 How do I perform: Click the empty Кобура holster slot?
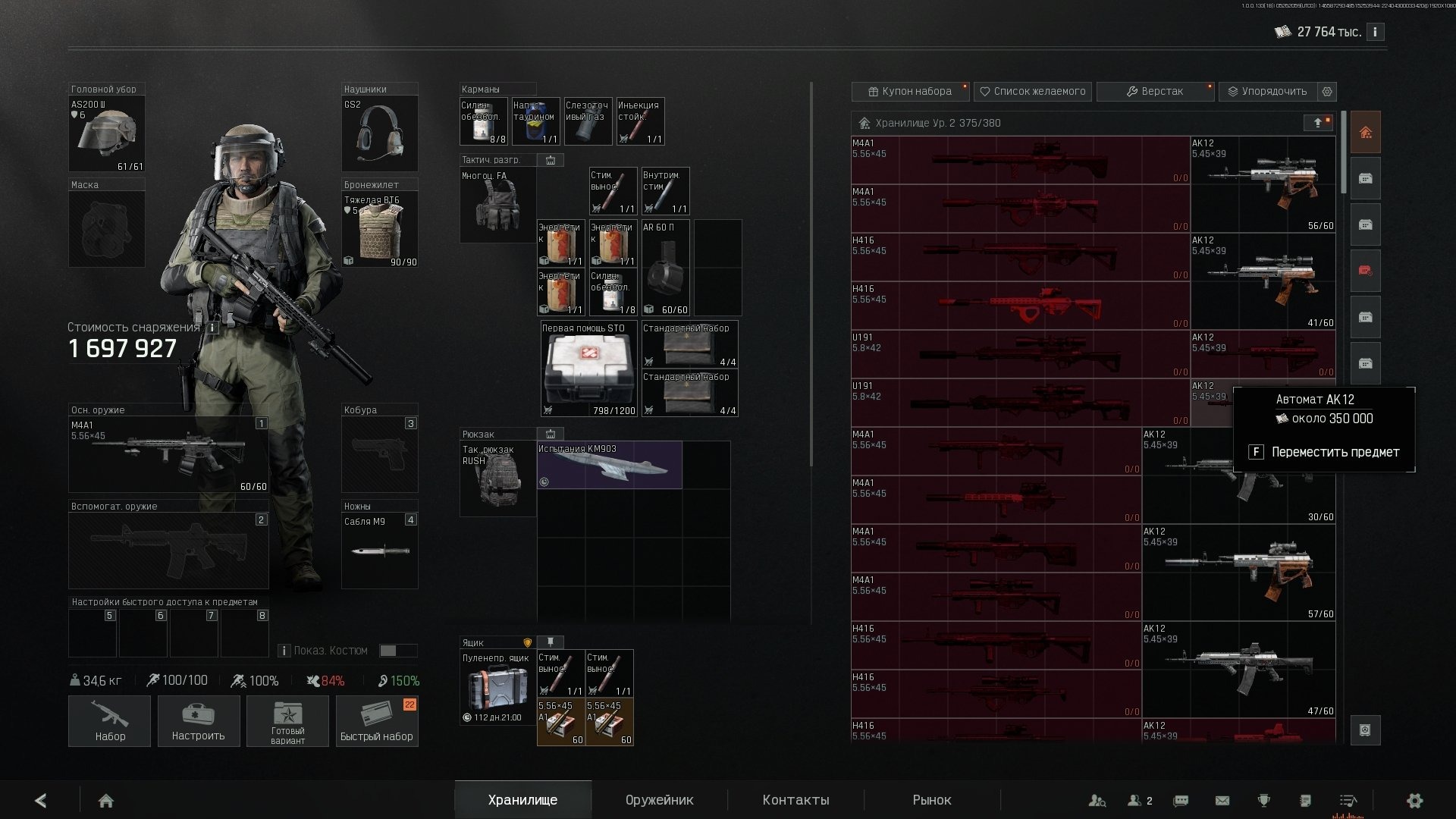380,454
